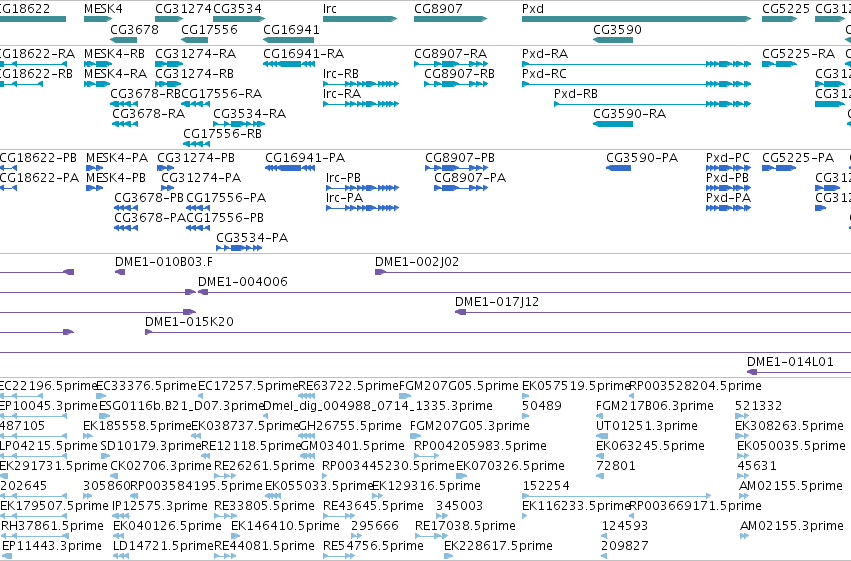Click the CG3678 gene label
The image size is (851, 561).
click(x=135, y=29)
